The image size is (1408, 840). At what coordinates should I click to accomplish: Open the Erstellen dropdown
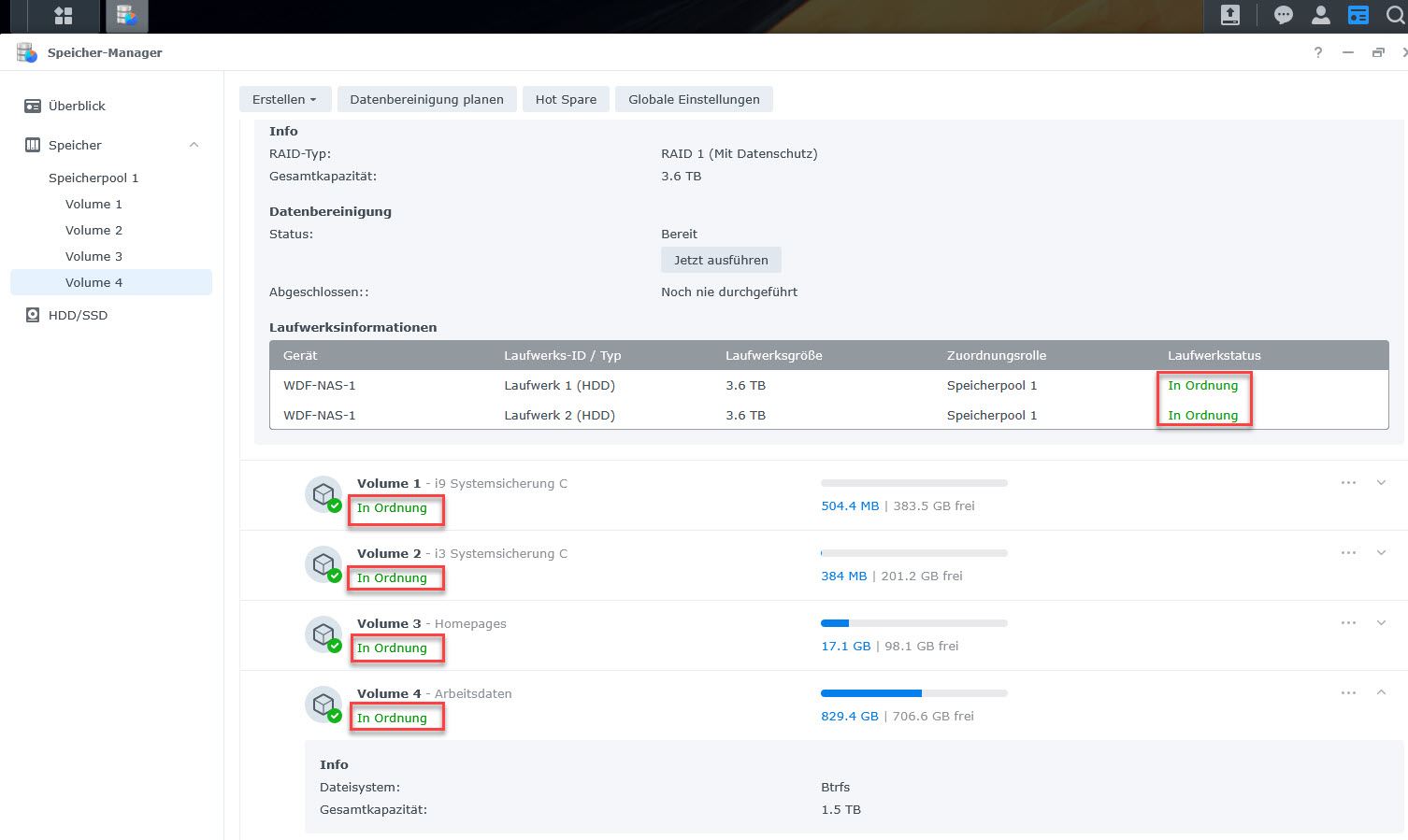pyautogui.click(x=284, y=100)
